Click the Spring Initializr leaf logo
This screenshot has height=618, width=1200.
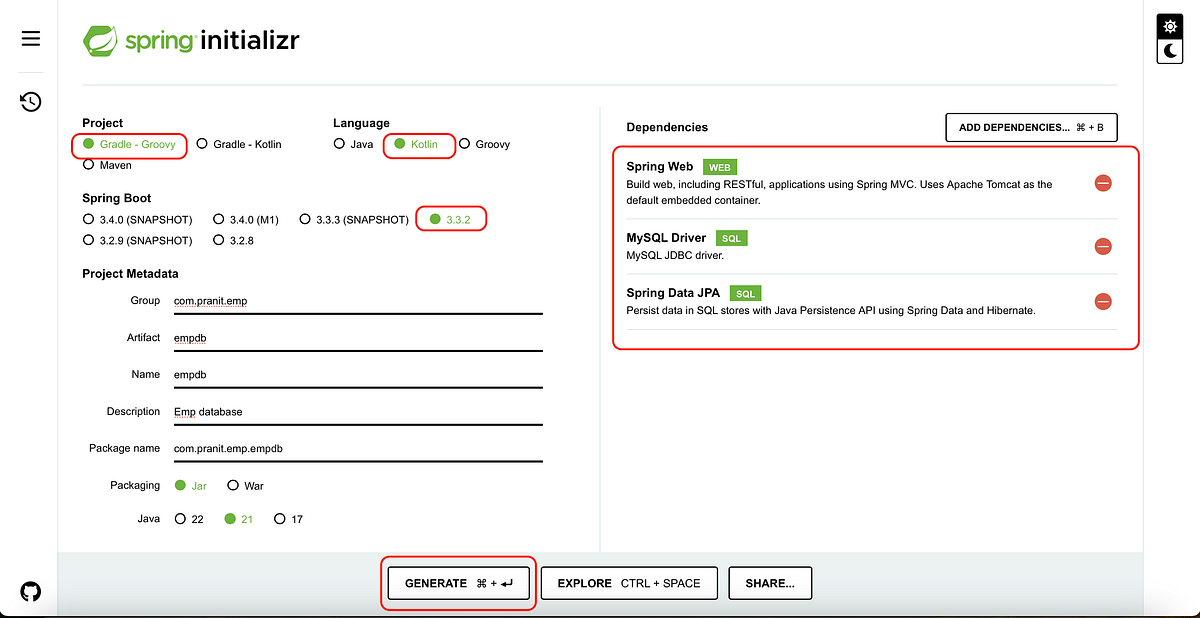(x=98, y=40)
